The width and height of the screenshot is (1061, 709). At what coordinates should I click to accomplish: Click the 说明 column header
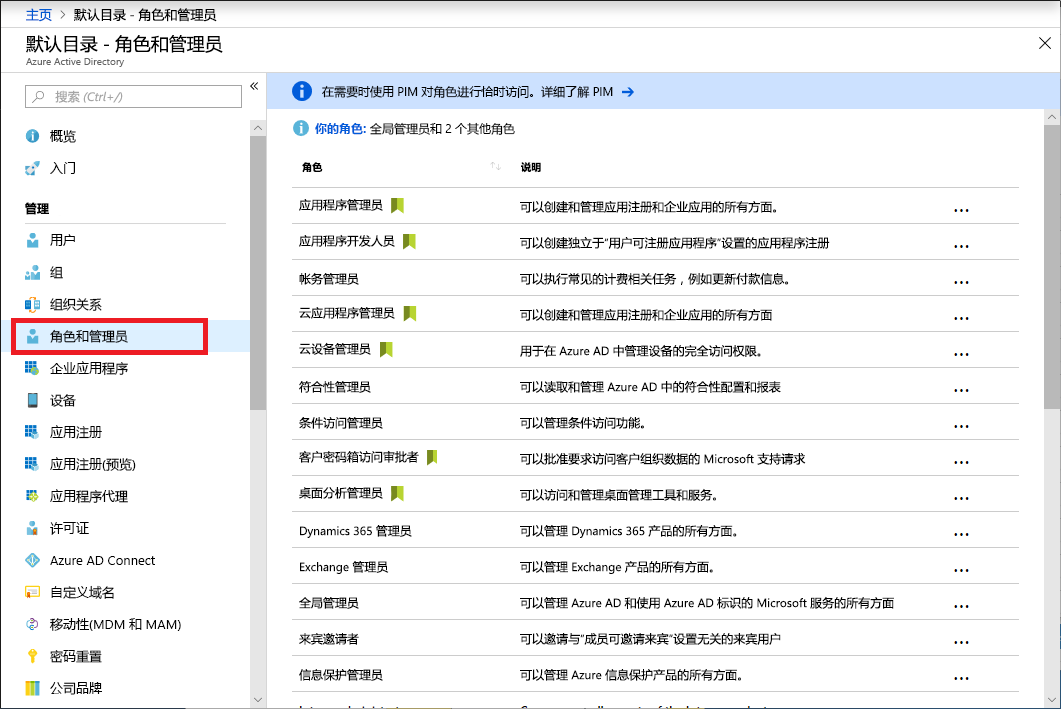[530, 167]
